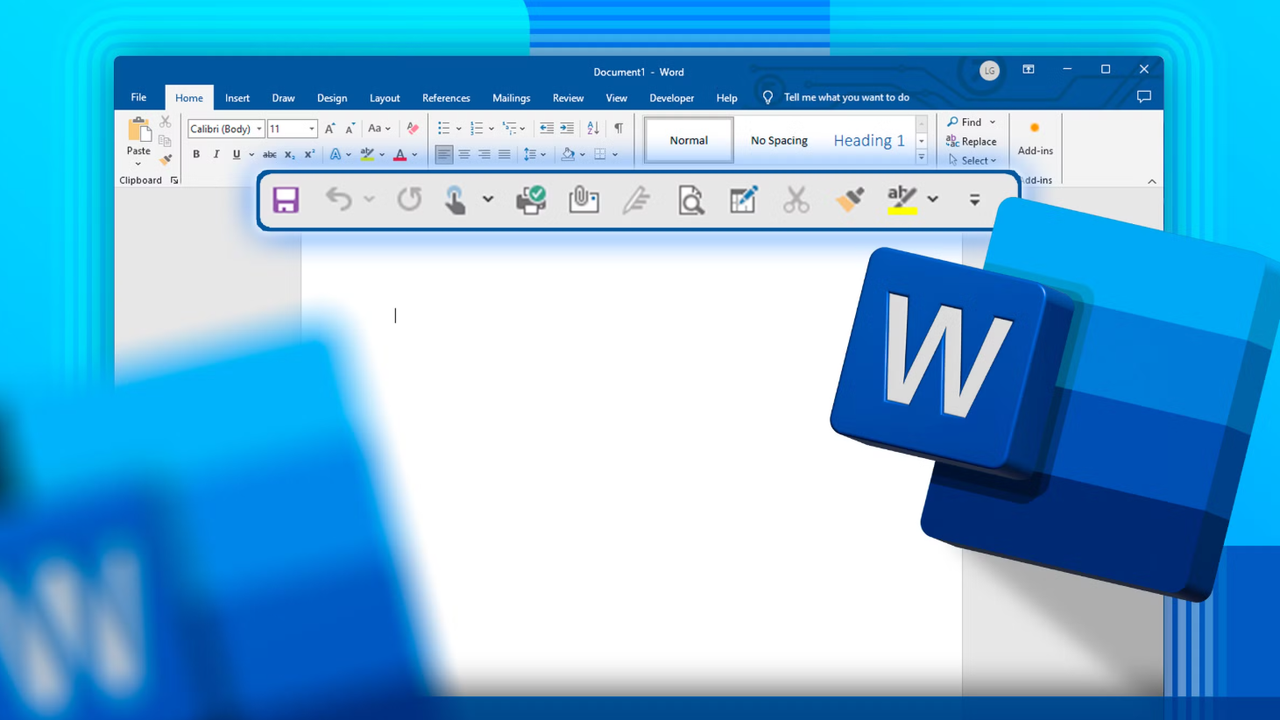
Task: Apply the No Spacing style
Action: (x=779, y=140)
